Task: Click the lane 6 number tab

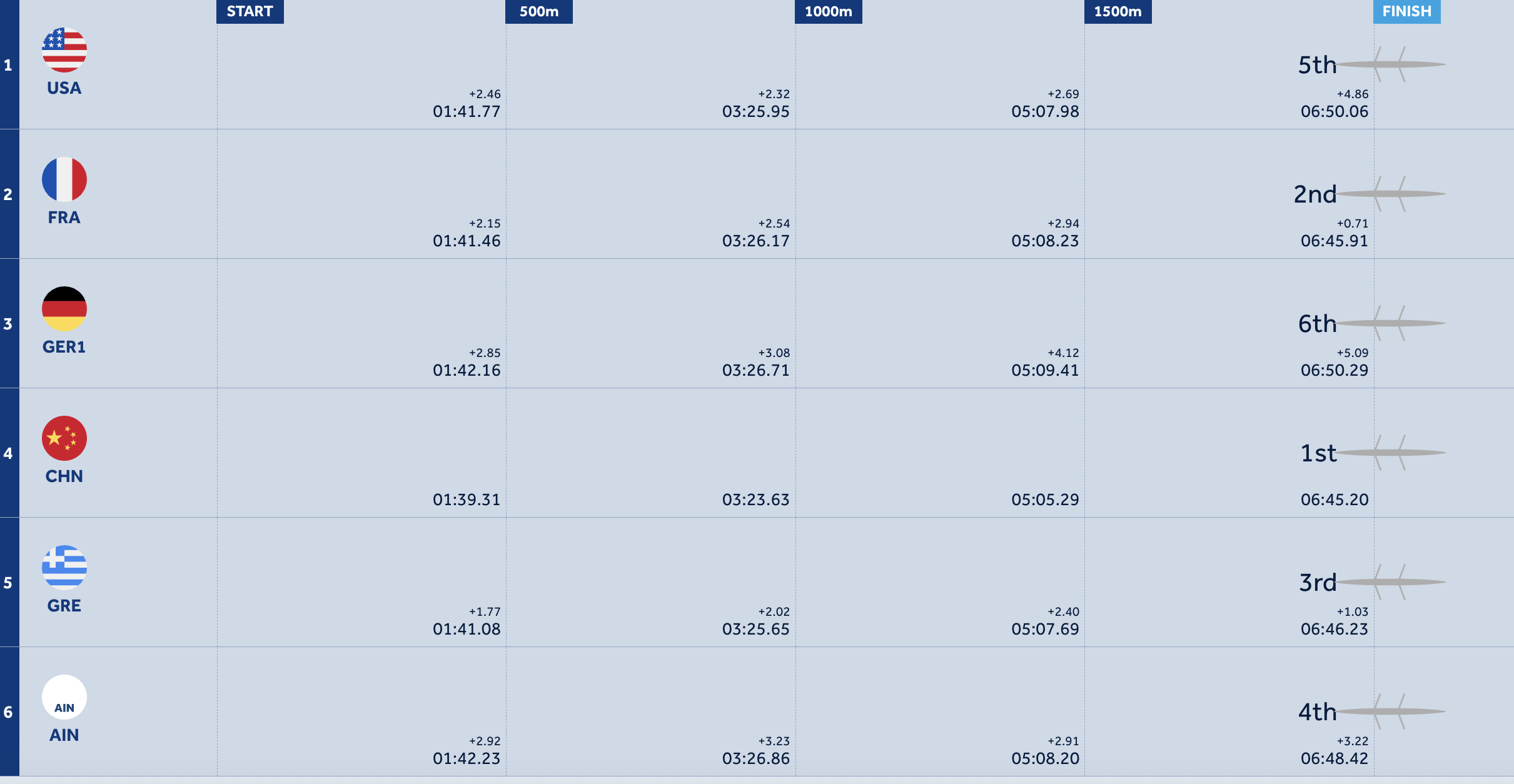Action: (x=9, y=711)
